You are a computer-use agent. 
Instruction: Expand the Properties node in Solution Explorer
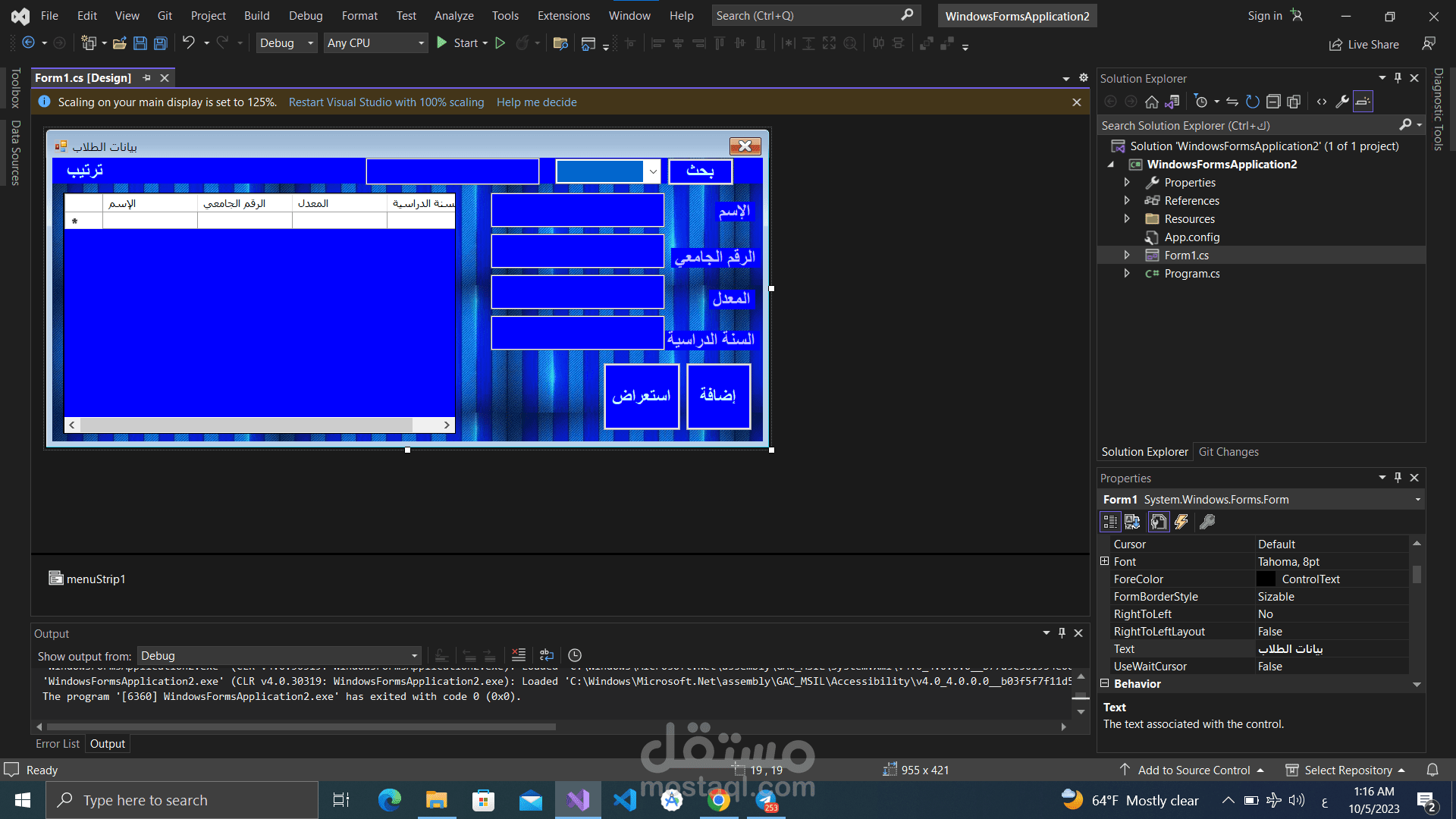point(1127,183)
